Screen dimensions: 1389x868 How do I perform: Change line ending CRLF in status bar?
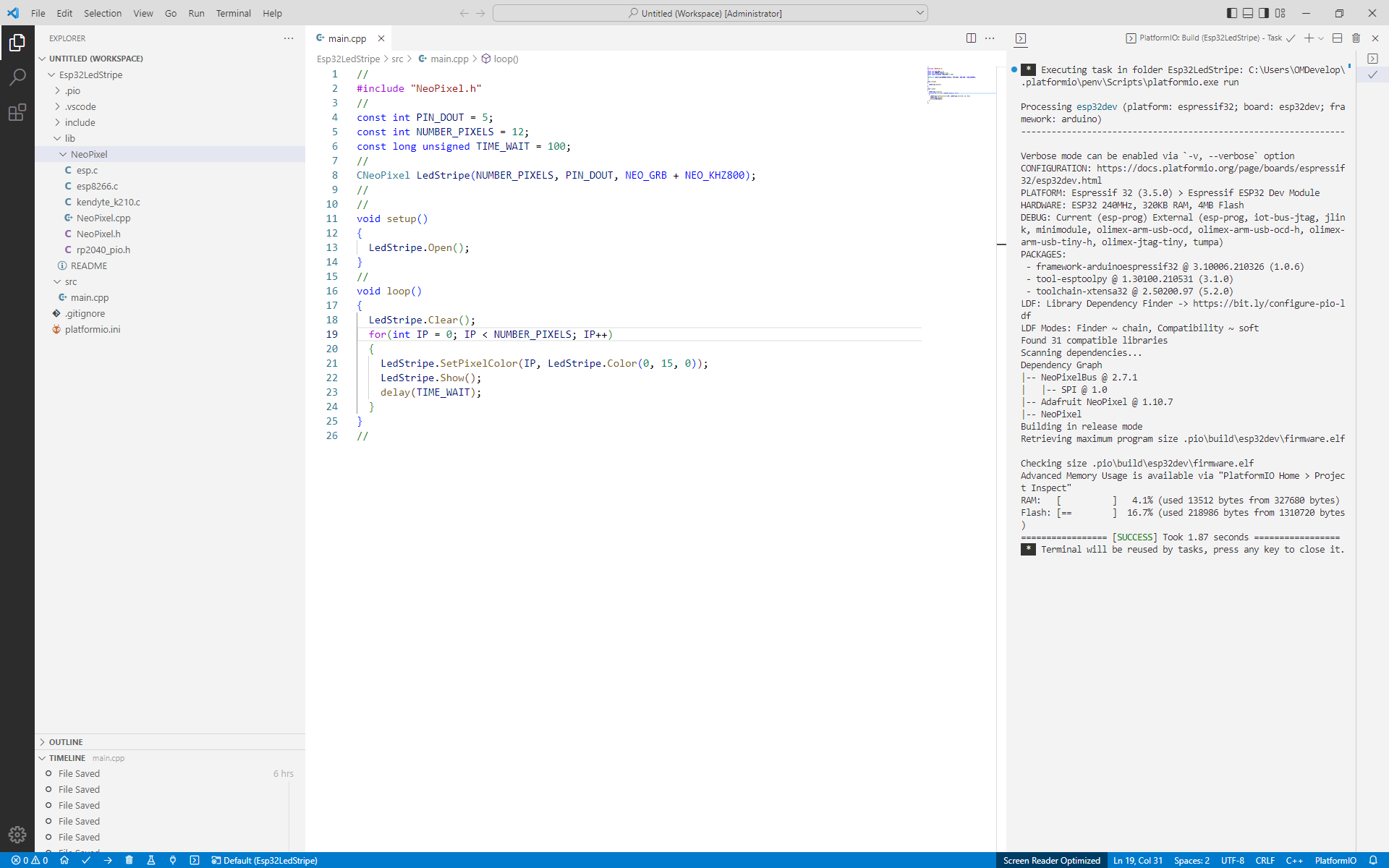pyautogui.click(x=1265, y=860)
